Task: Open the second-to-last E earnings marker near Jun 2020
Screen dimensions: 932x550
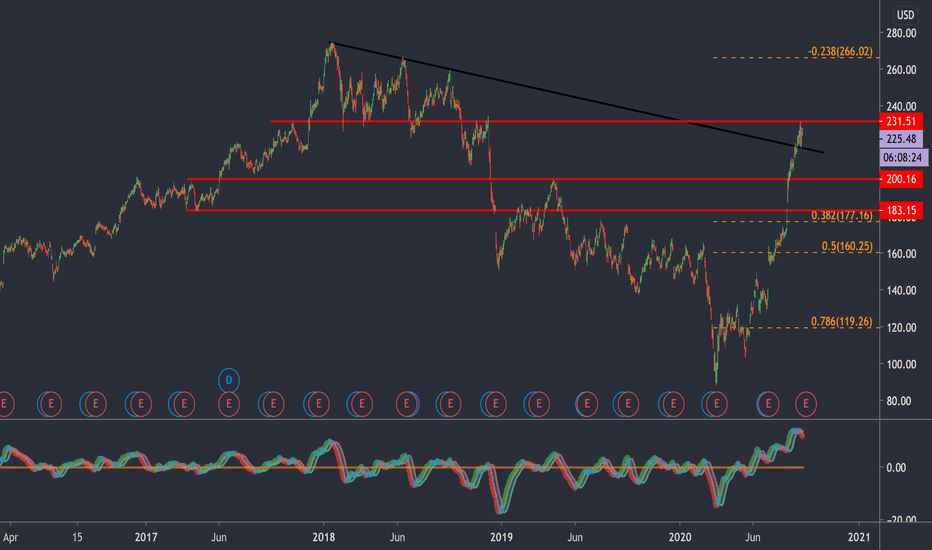Action: coord(768,404)
